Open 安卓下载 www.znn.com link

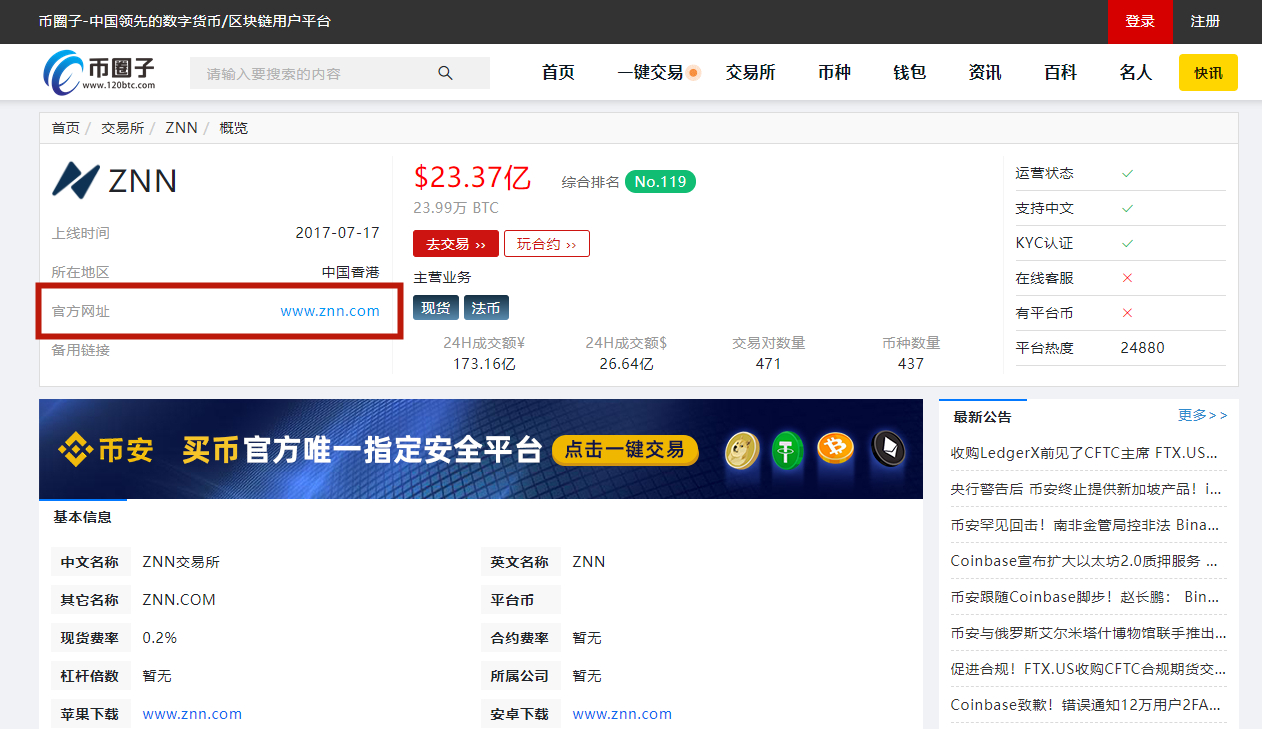coord(622,714)
